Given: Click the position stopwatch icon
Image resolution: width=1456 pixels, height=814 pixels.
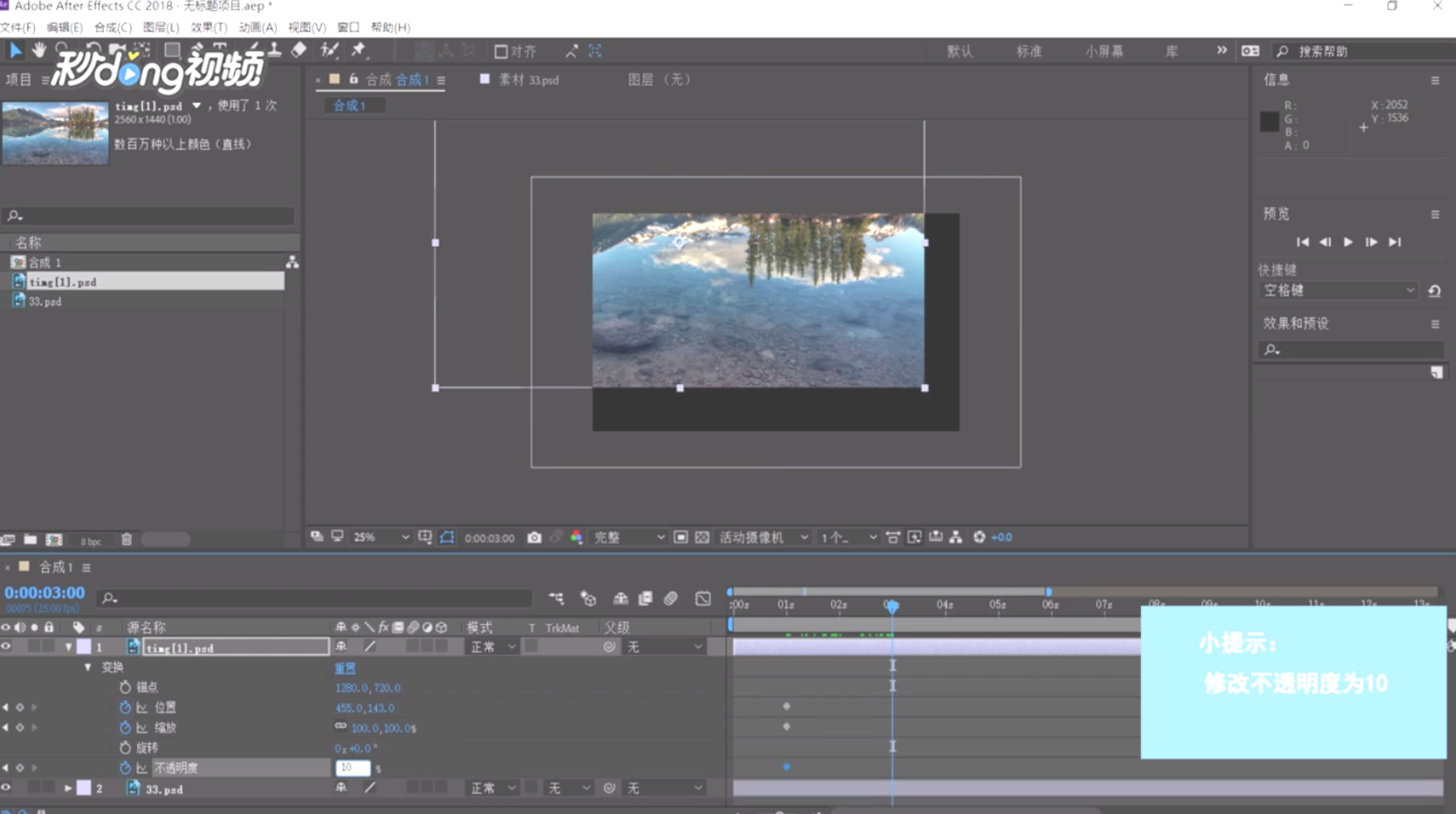Looking at the screenshot, I should pyautogui.click(x=125, y=708).
